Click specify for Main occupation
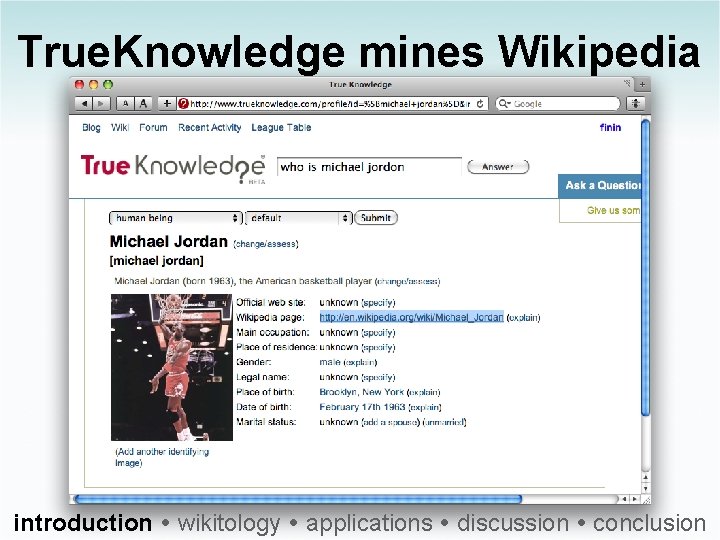The width and height of the screenshot is (720, 540). (x=378, y=332)
